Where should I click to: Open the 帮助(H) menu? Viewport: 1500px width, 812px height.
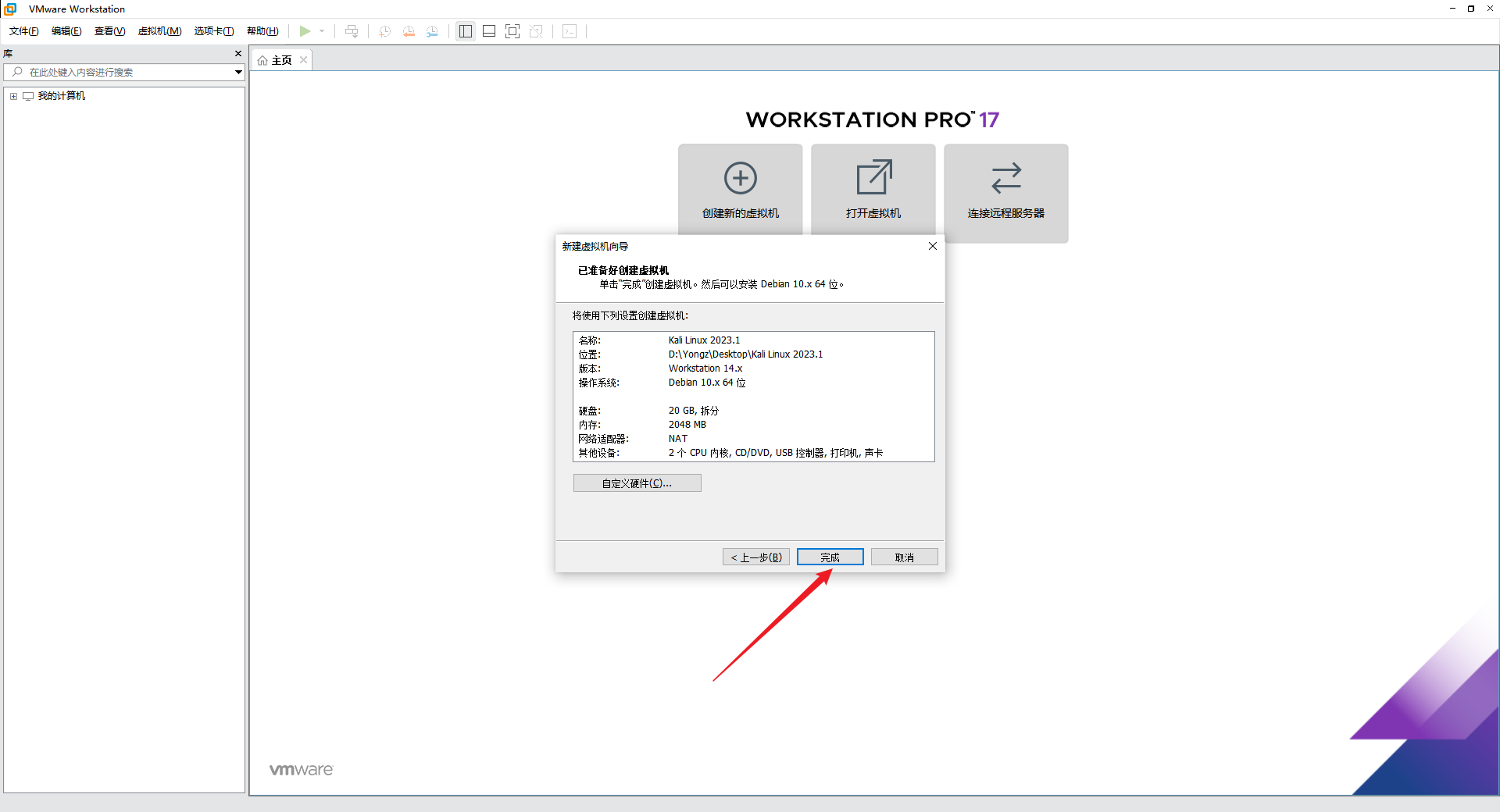tap(262, 31)
